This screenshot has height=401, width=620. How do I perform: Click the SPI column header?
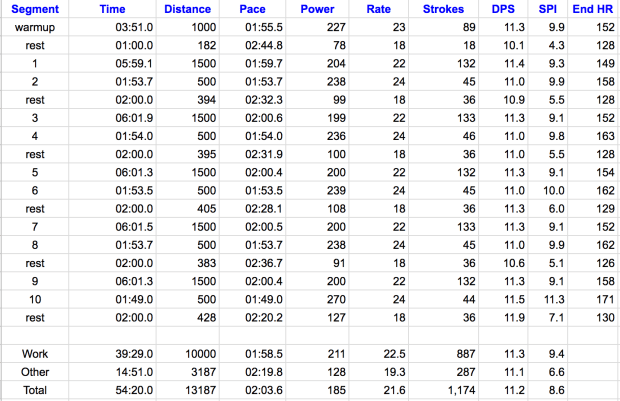click(x=547, y=11)
